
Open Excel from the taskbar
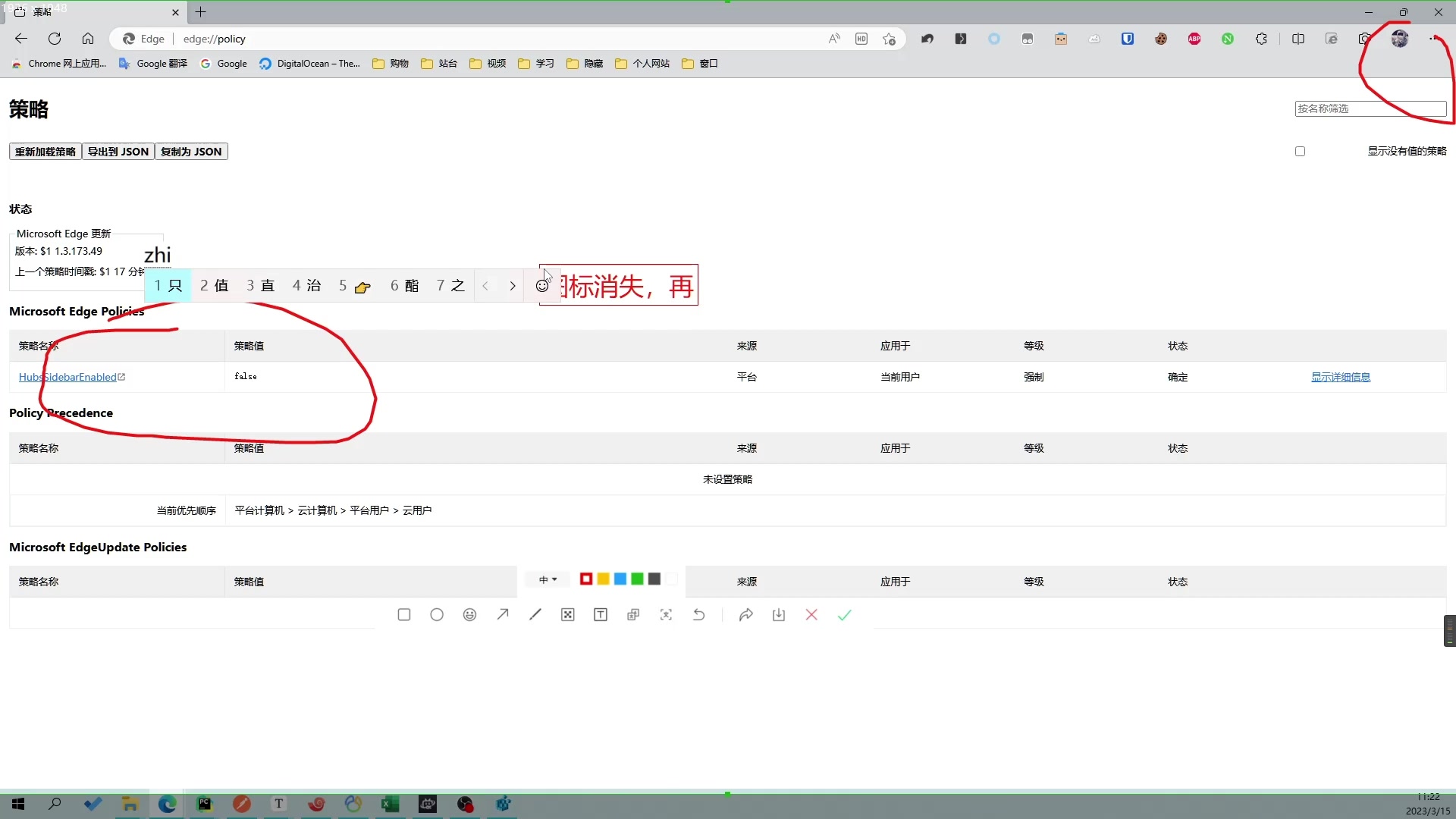391,804
